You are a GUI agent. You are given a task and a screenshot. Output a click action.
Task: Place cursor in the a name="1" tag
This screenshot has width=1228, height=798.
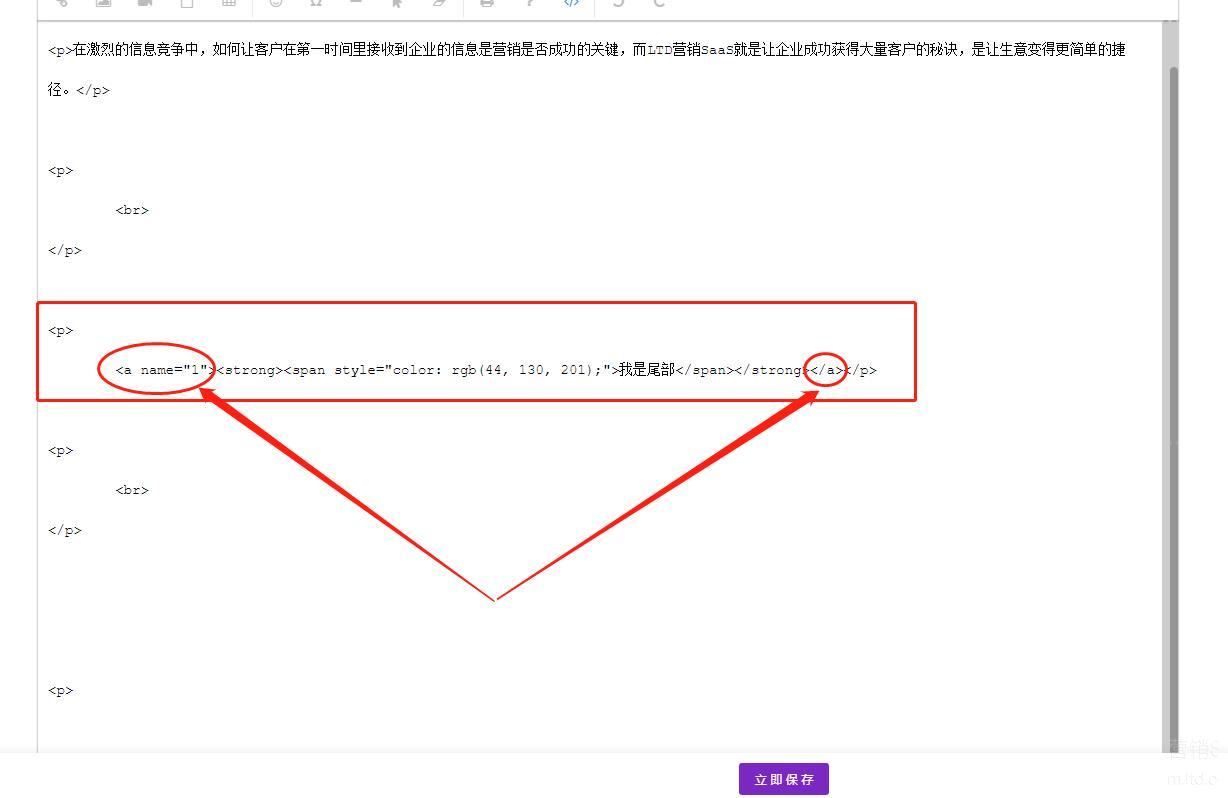160,370
